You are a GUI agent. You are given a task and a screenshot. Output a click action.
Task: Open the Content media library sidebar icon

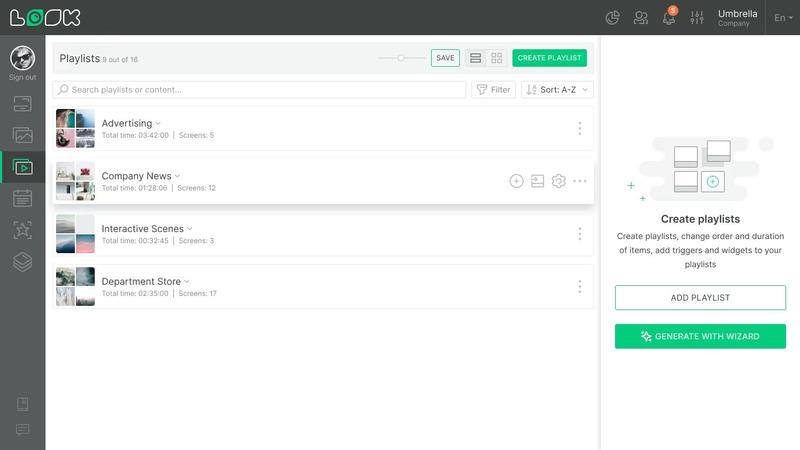(x=22, y=135)
